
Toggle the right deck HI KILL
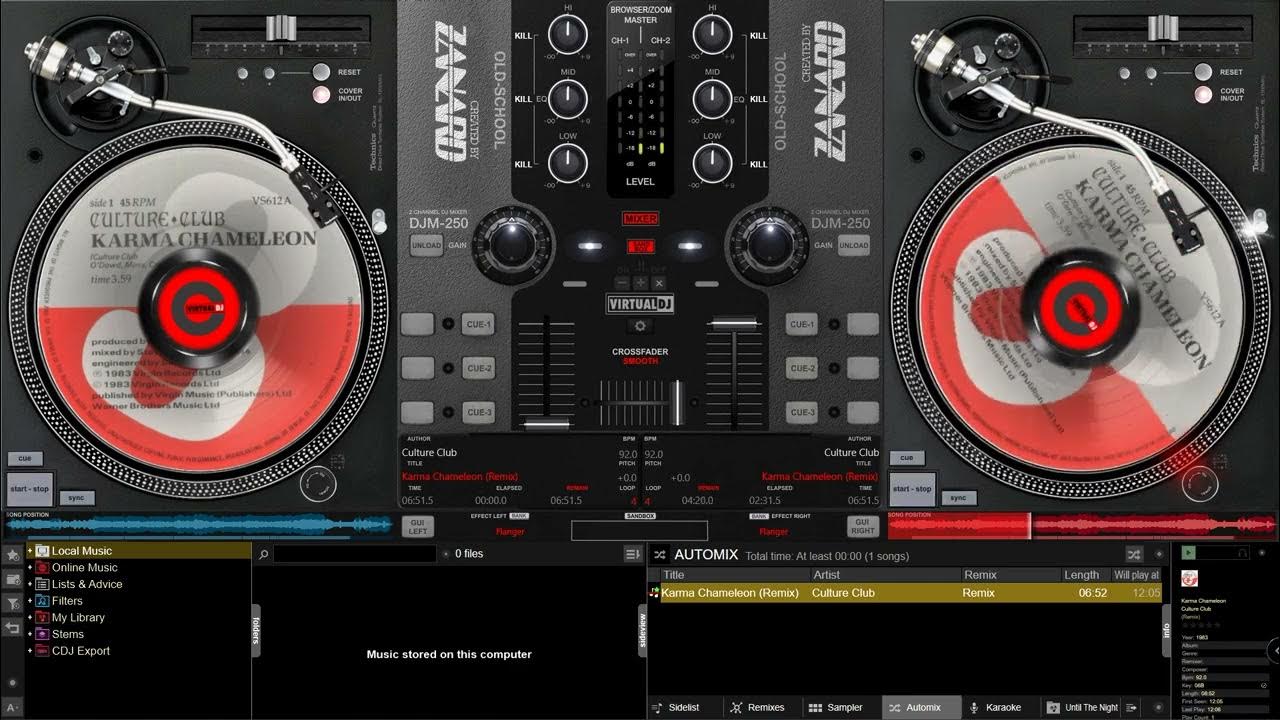tap(758, 35)
